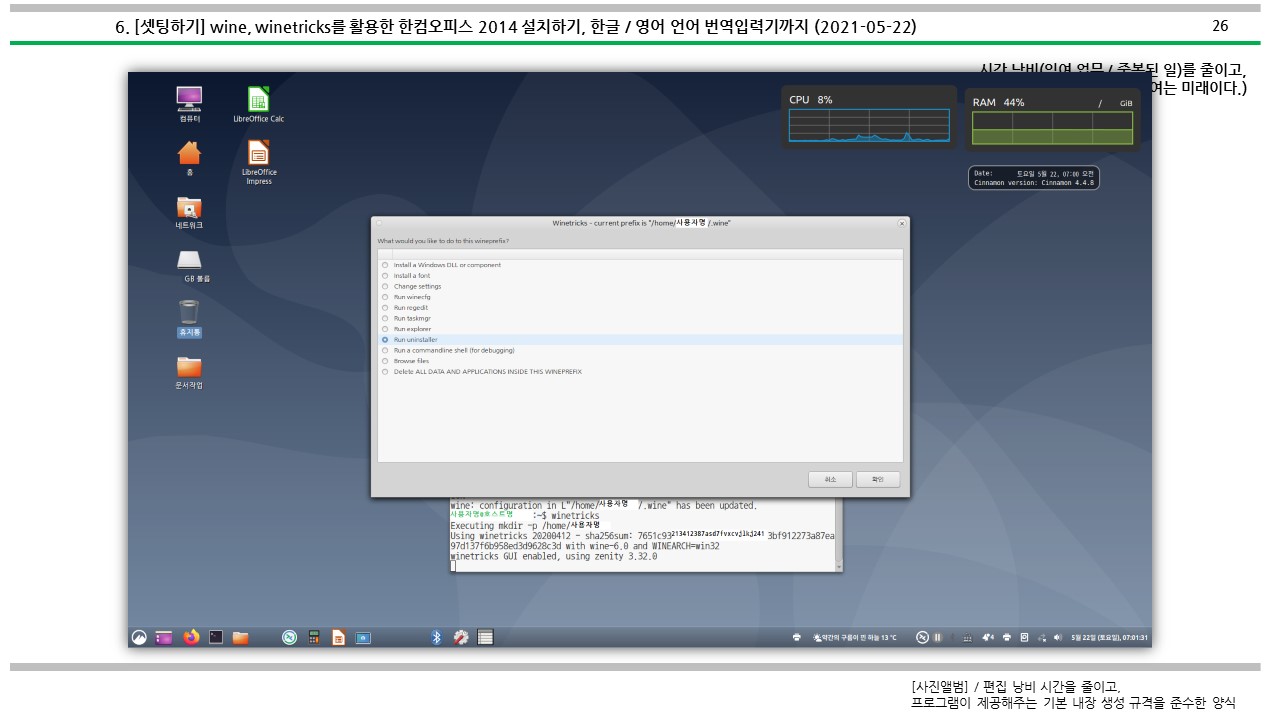Screen dimensions: 1280x720
Task: Open the orange document taskbar launcher
Action: [338, 637]
